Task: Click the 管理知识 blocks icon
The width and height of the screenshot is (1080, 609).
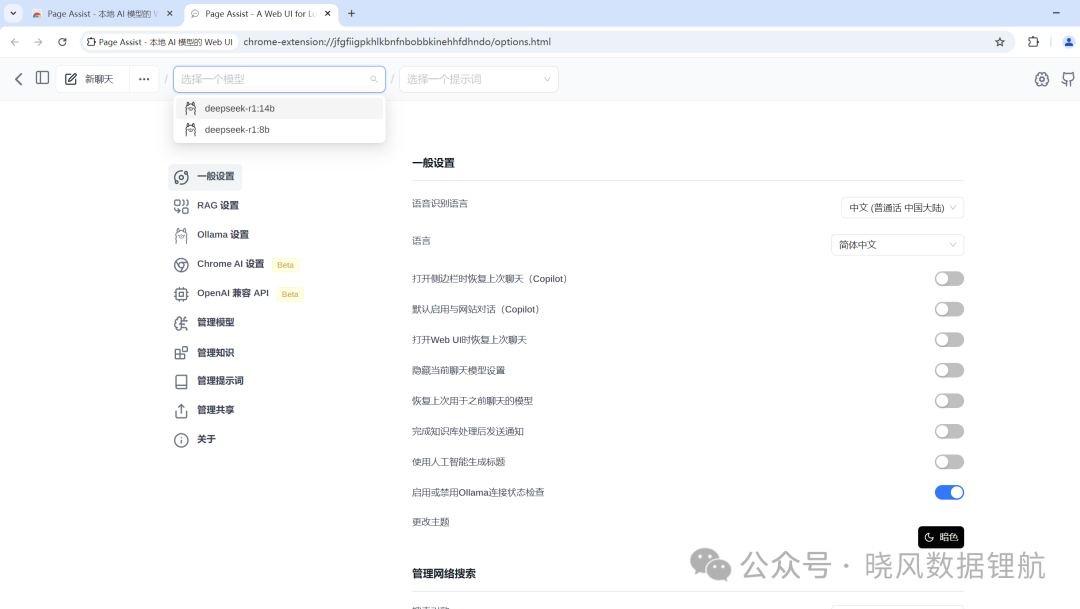Action: [x=181, y=353]
